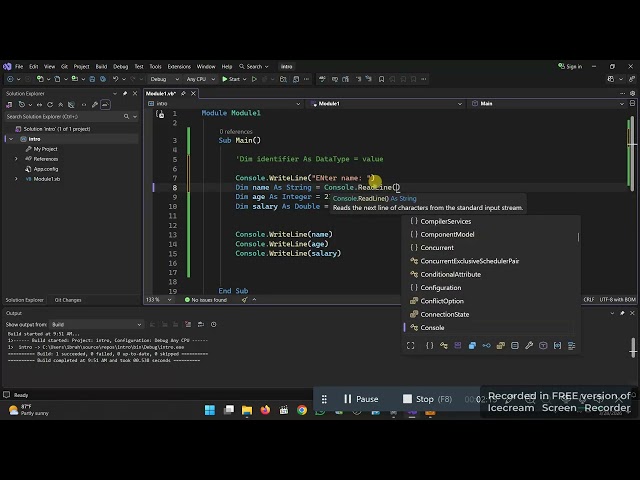Click Save All icon in toolbar
Screen dimensions: 640x480
(103, 79)
